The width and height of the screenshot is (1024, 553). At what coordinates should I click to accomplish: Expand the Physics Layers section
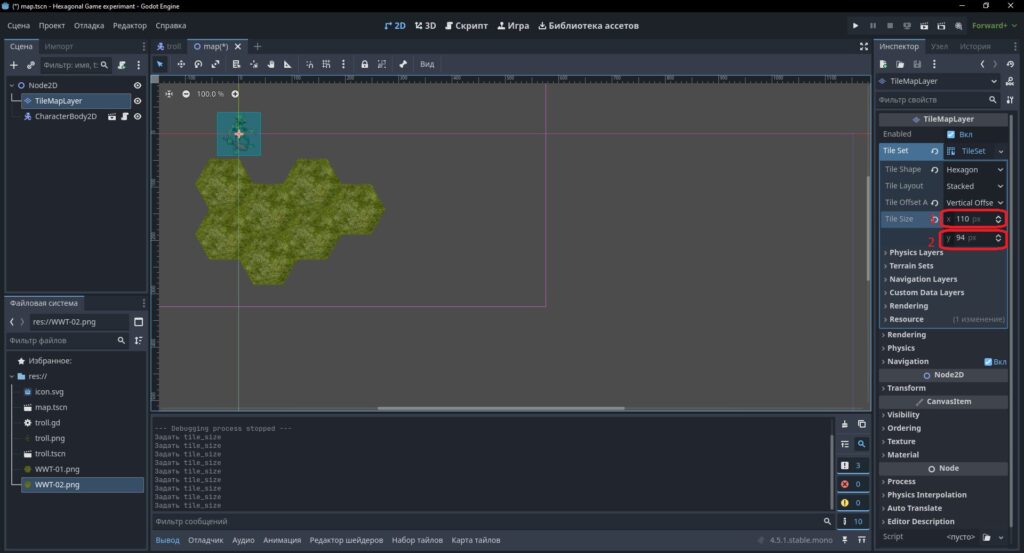click(914, 252)
